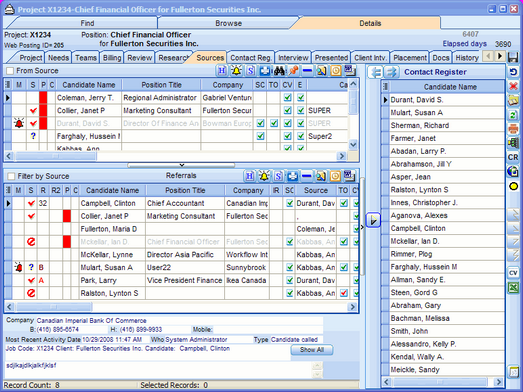Click the move-to-Contact-Register arrow button

pyautogui.click(x=373, y=220)
